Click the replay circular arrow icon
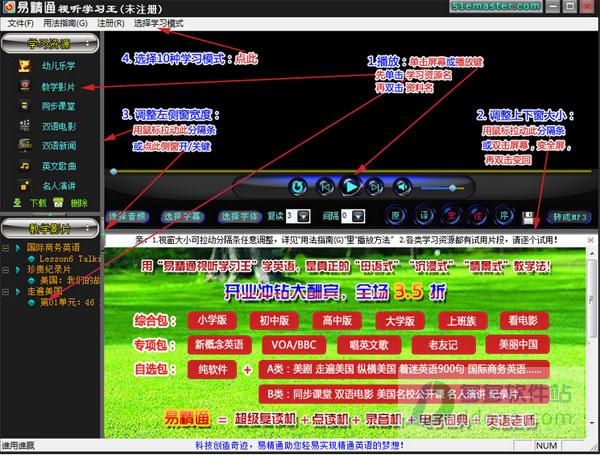The width and height of the screenshot is (600, 455). coord(298,187)
